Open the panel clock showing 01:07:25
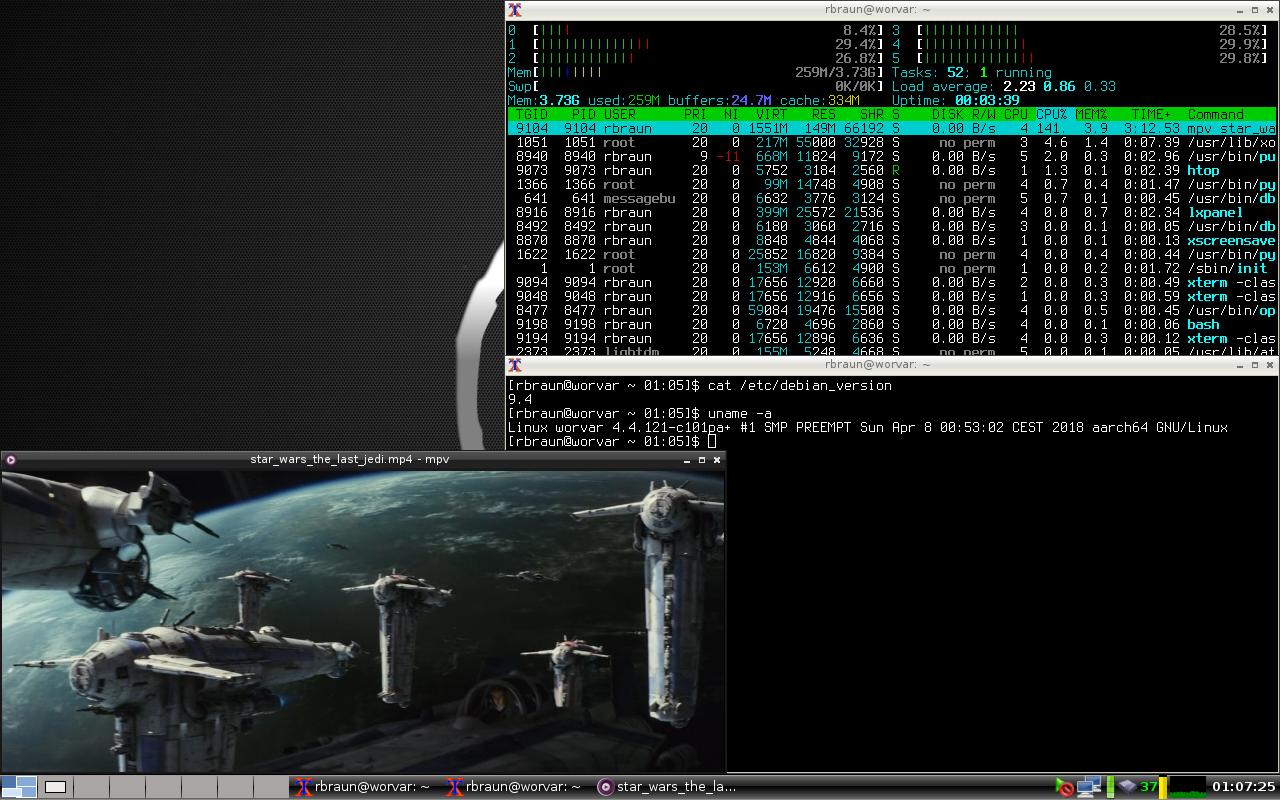 [1244, 787]
